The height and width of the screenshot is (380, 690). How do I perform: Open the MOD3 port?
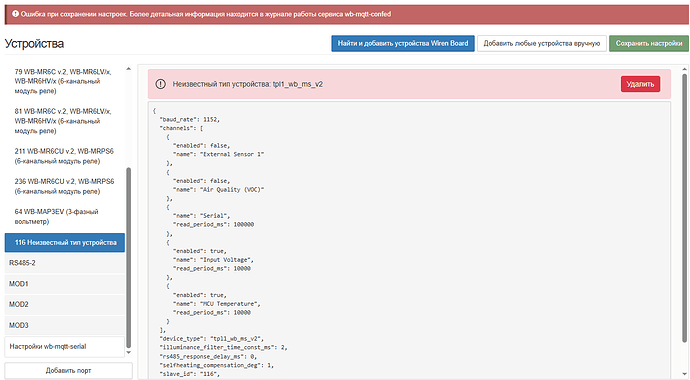[65, 325]
